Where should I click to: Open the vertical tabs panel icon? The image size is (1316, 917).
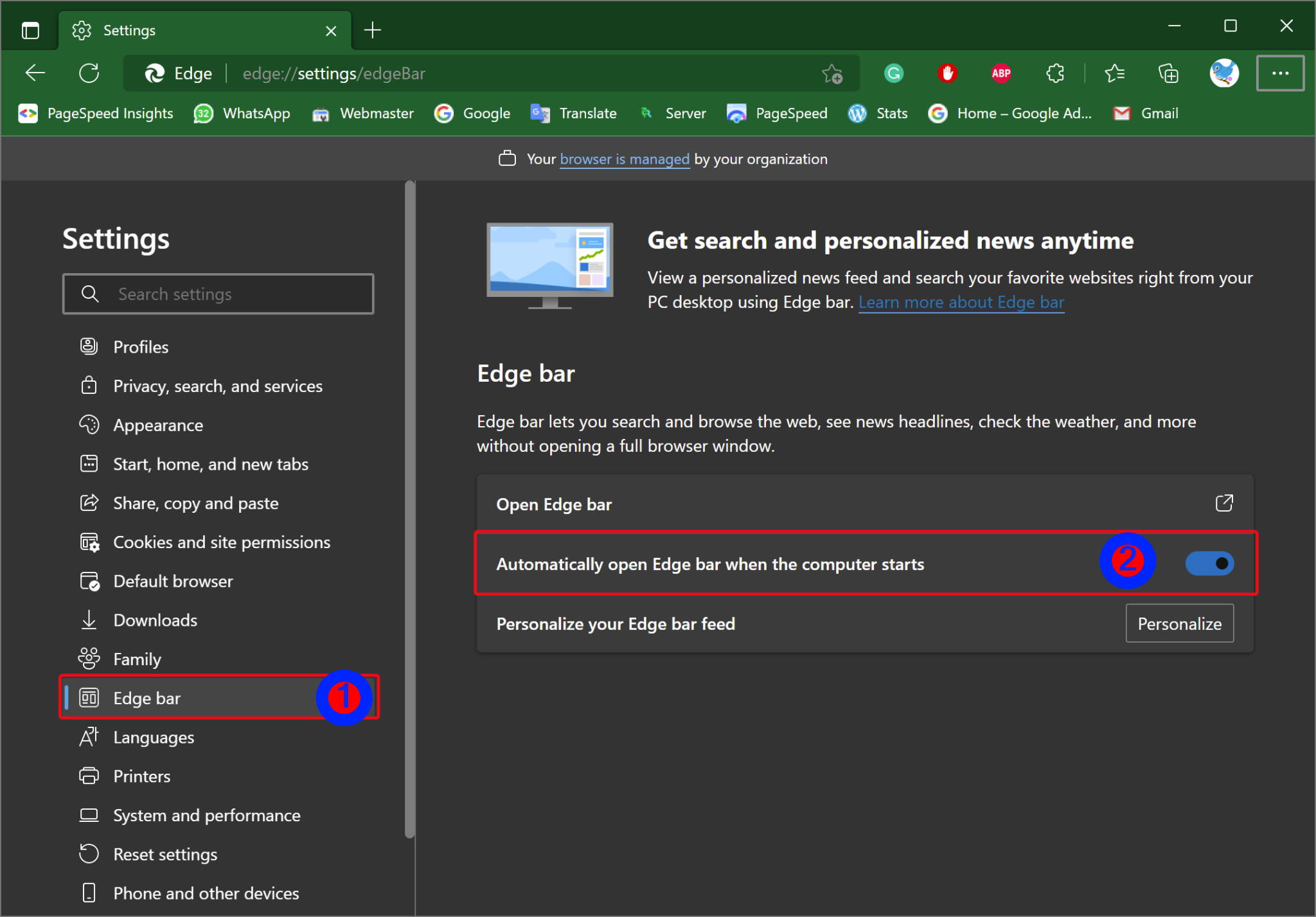point(30,30)
